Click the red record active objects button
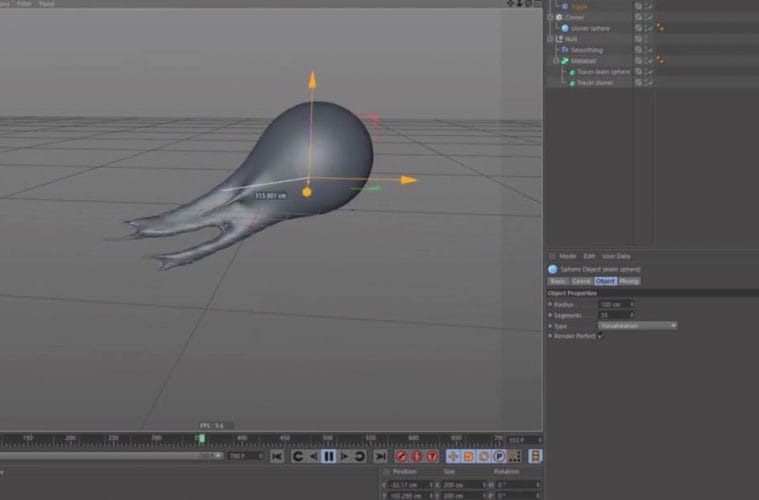Image resolution: width=759 pixels, height=500 pixels. (403, 456)
